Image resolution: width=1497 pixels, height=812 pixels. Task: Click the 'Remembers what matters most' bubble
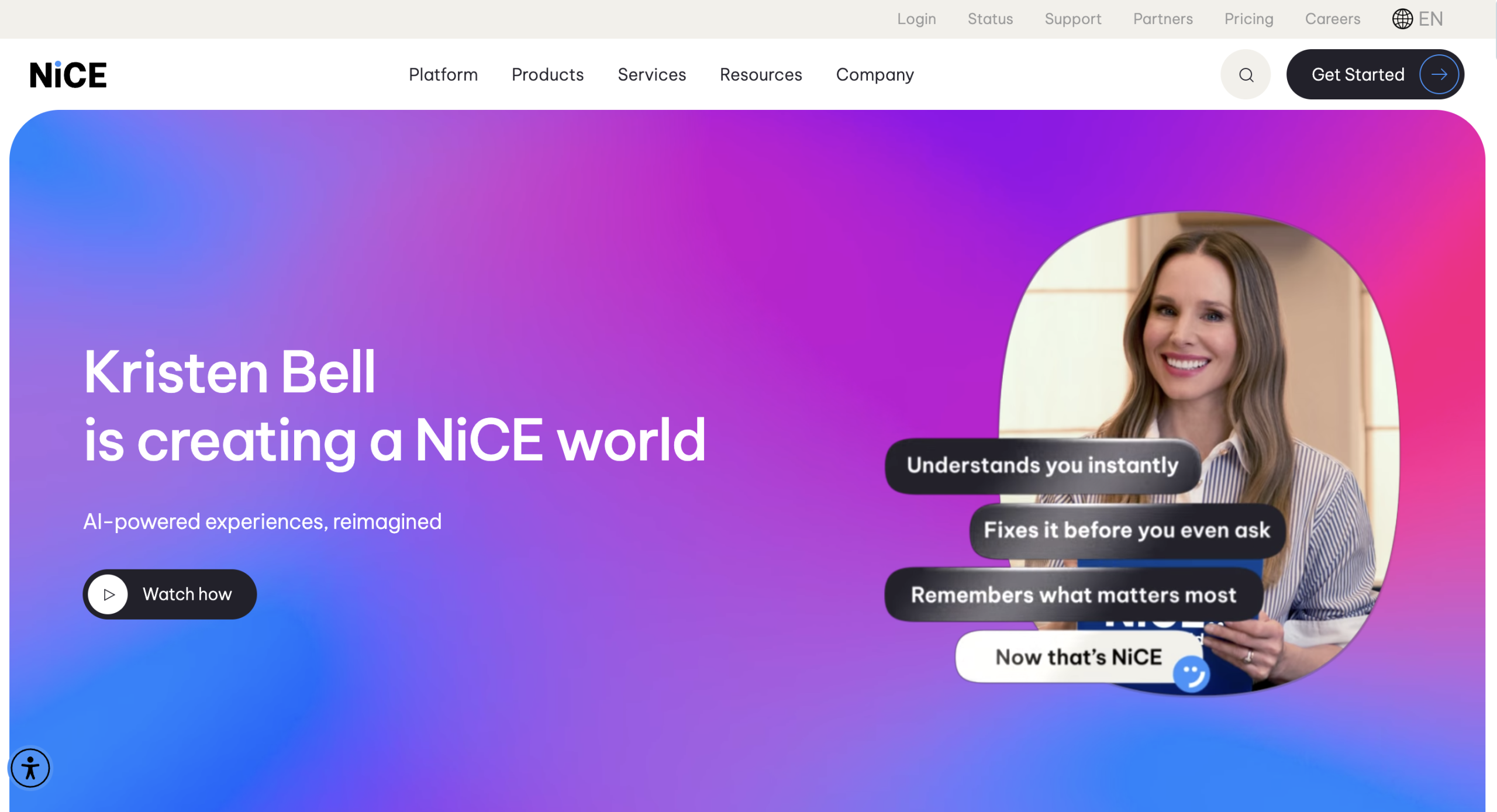[1074, 595]
